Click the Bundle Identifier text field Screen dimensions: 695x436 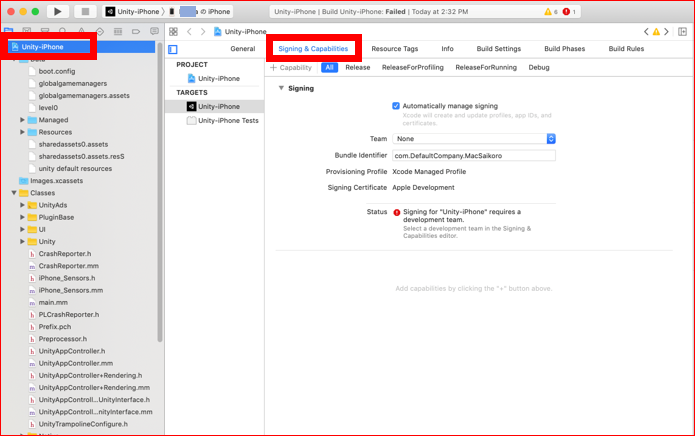[x=474, y=156]
